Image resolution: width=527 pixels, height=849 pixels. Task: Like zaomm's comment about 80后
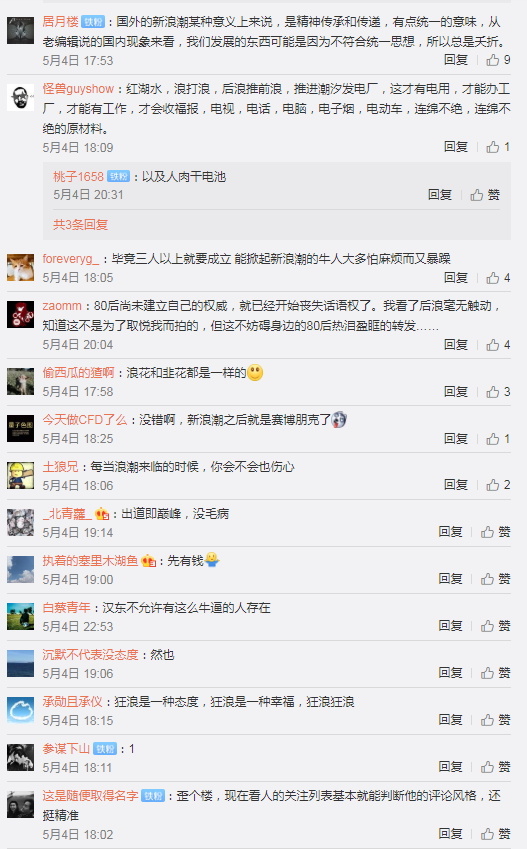(x=498, y=344)
